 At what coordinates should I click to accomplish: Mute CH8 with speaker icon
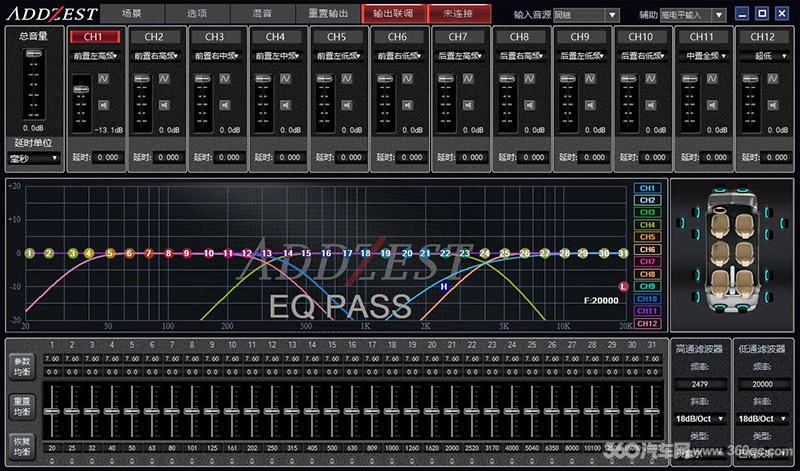coord(530,105)
